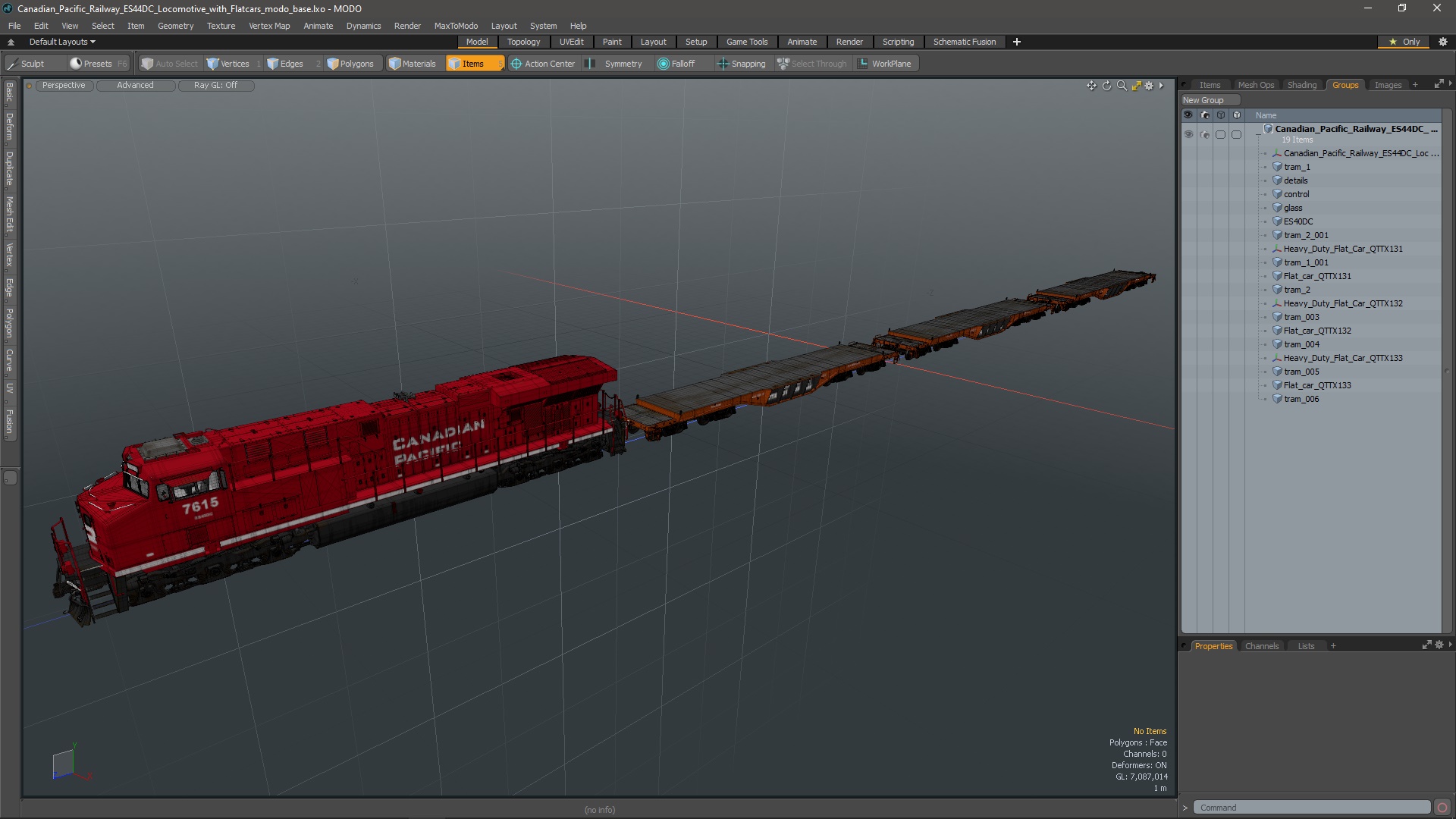
Task: Toggle Snapping
Action: coord(742,64)
